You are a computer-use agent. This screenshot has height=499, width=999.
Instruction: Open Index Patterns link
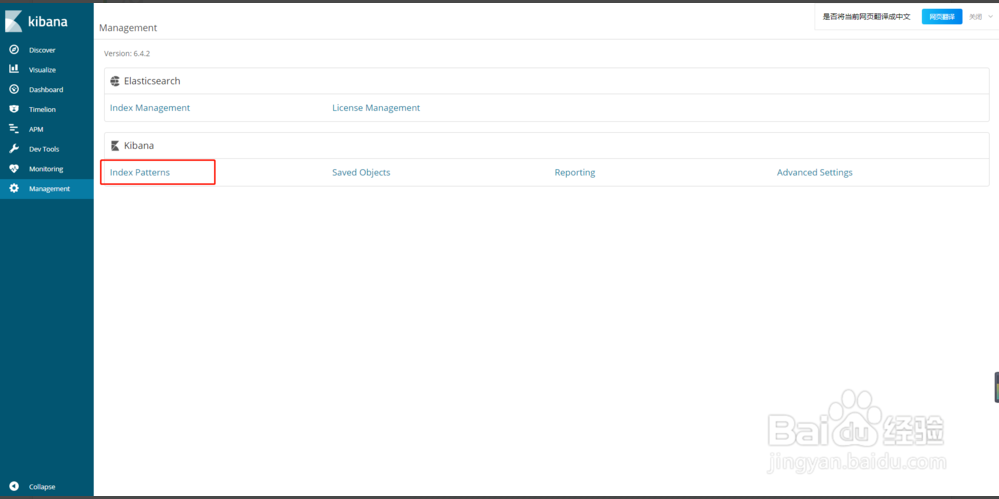tap(140, 172)
